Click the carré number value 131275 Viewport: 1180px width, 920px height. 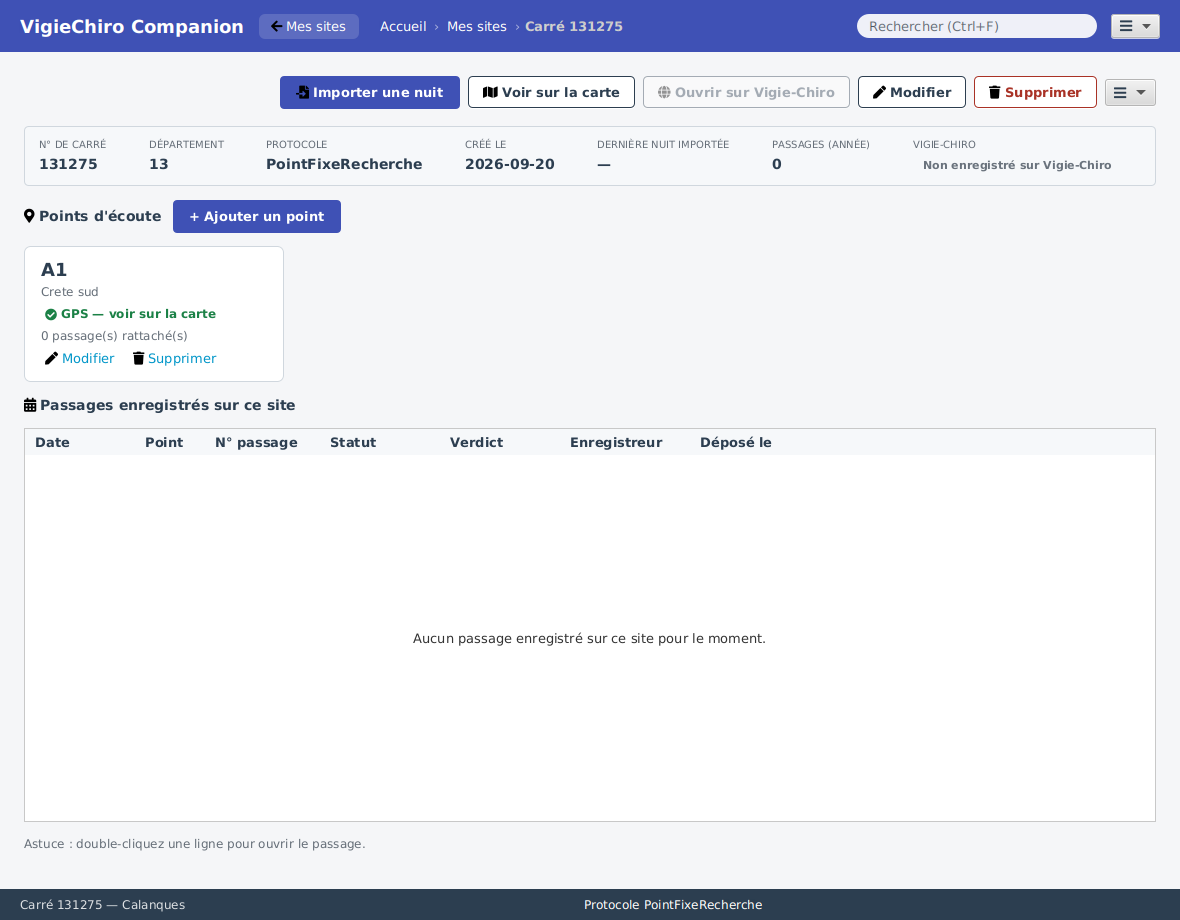68,165
